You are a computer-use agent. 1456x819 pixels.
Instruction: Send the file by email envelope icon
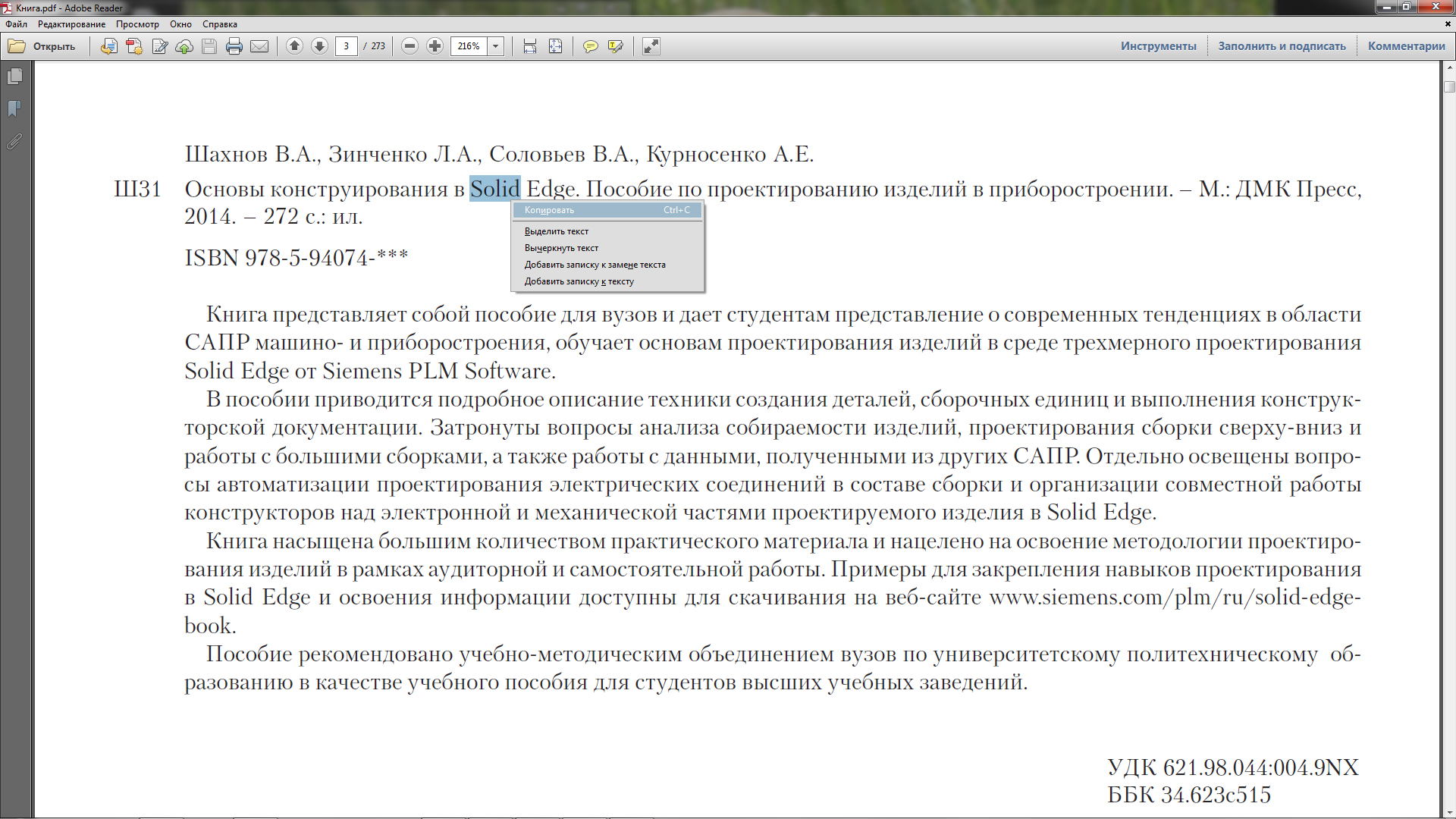[x=259, y=46]
